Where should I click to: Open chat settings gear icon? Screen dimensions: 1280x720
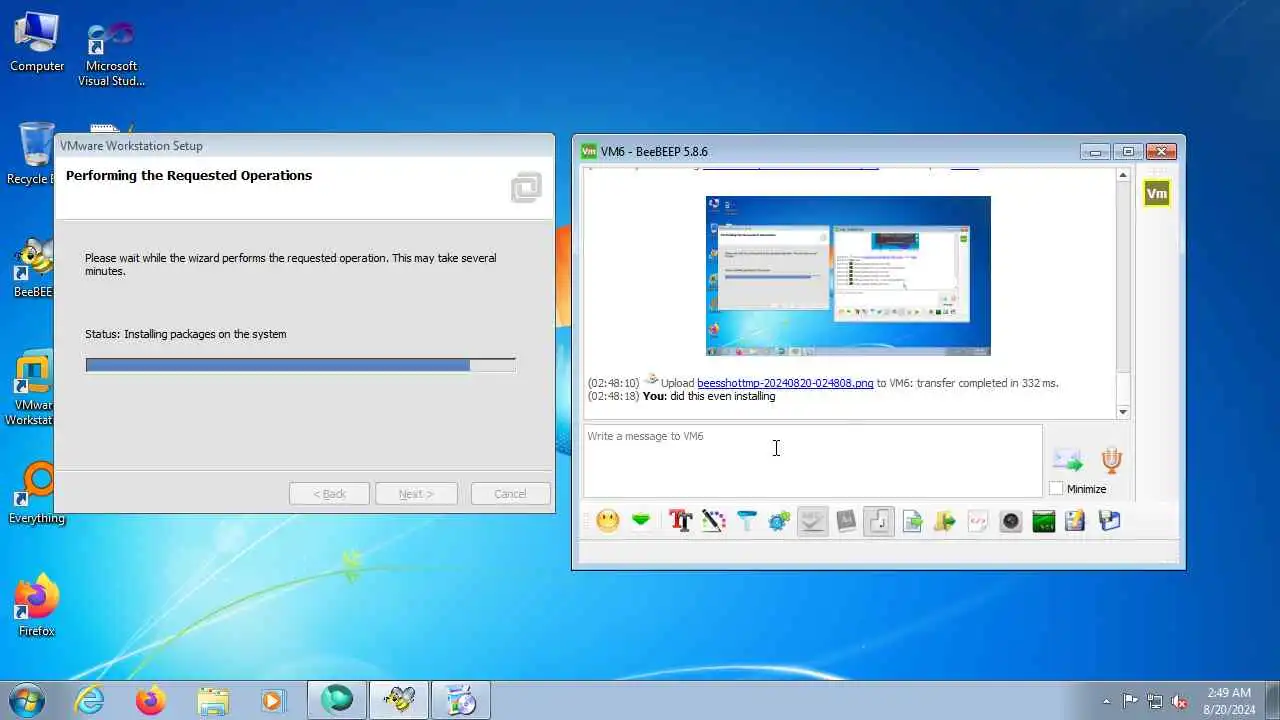pyautogui.click(x=779, y=521)
